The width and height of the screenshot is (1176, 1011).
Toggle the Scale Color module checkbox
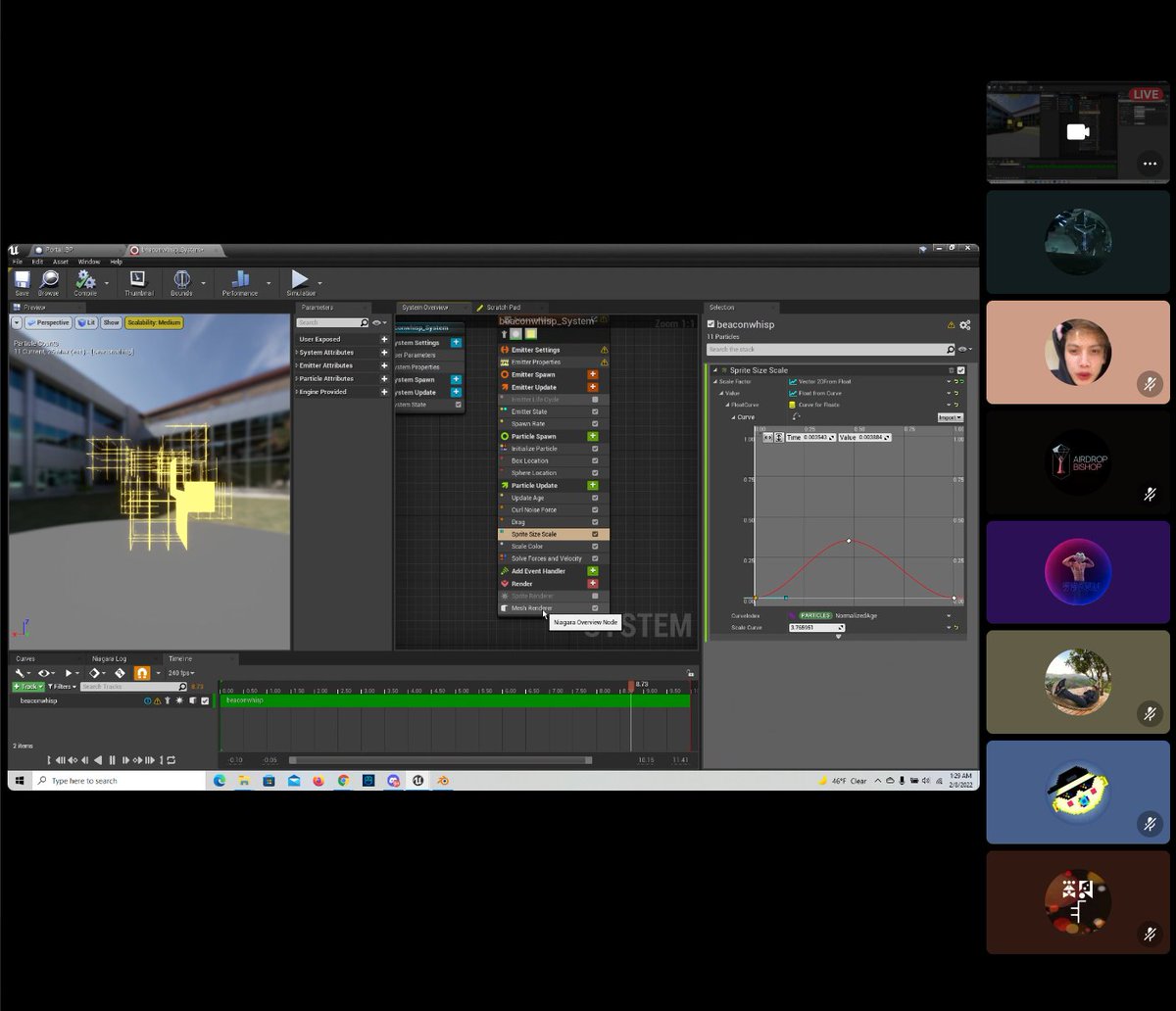point(595,547)
